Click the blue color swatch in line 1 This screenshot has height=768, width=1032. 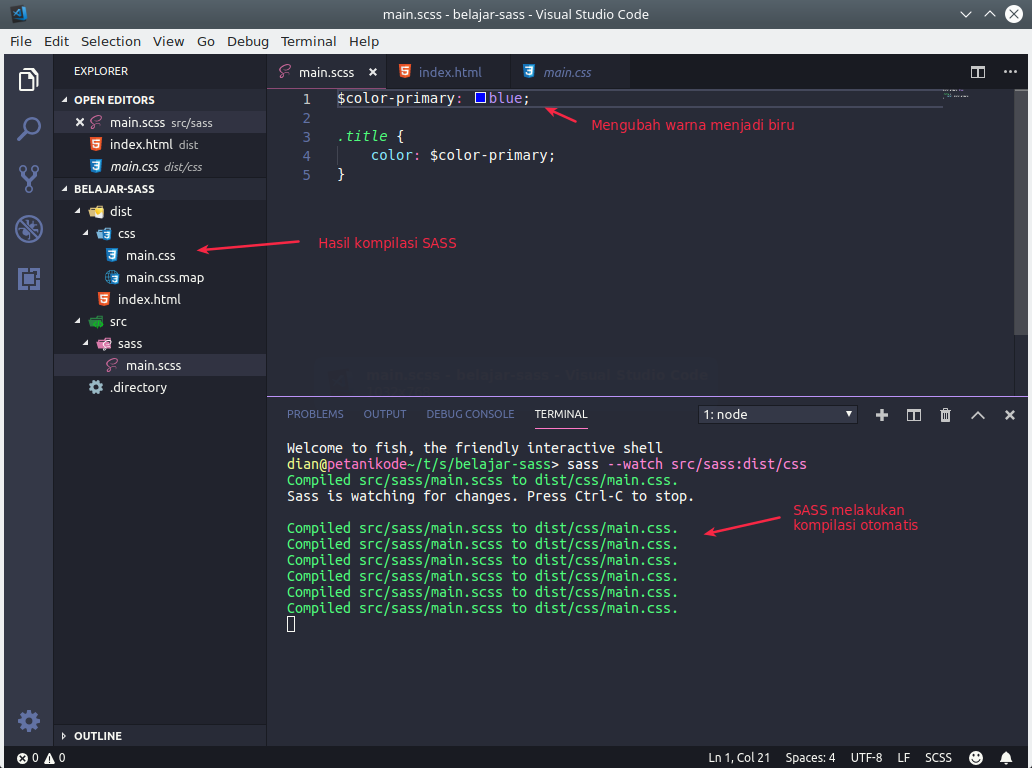pyautogui.click(x=480, y=99)
